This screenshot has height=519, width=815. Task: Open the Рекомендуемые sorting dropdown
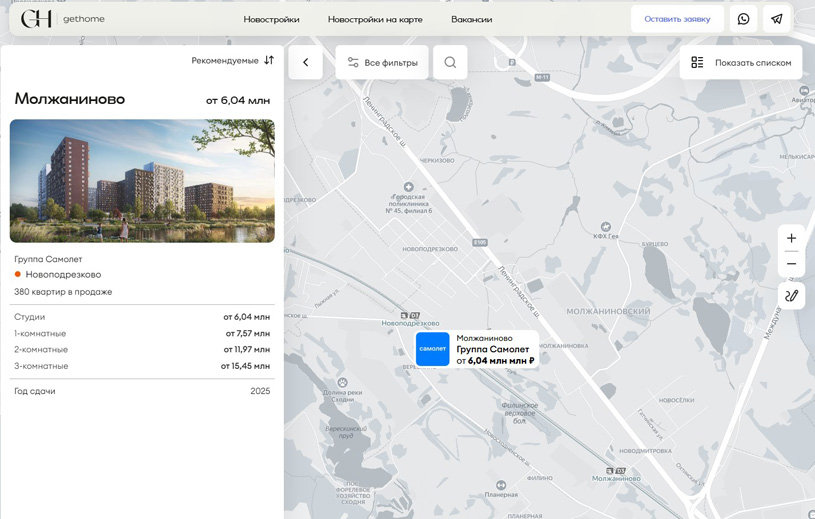232,61
